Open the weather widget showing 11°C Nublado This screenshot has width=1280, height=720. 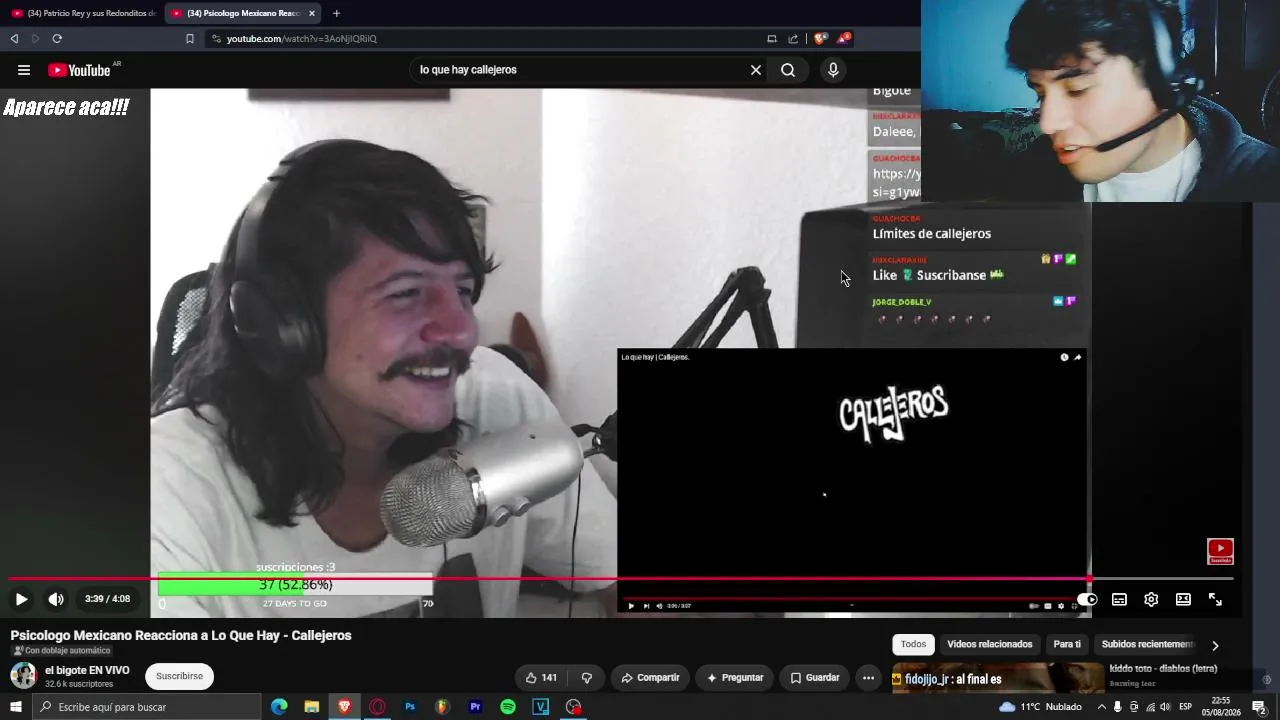1040,707
